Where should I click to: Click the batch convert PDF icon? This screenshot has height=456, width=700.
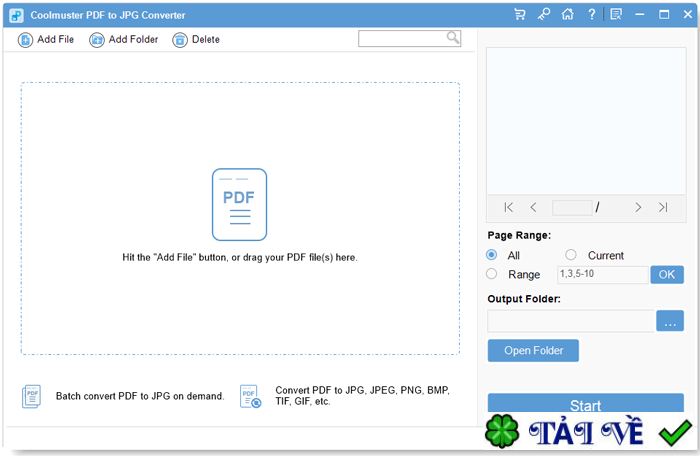[31, 397]
